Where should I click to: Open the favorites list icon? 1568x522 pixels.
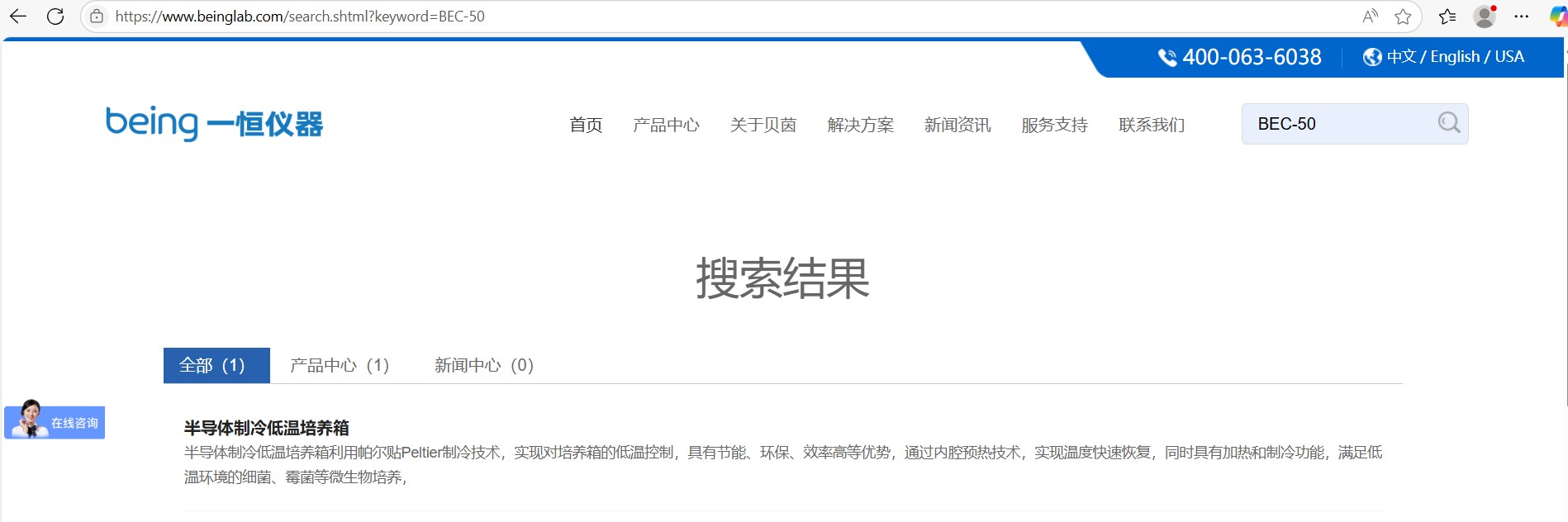[1447, 17]
